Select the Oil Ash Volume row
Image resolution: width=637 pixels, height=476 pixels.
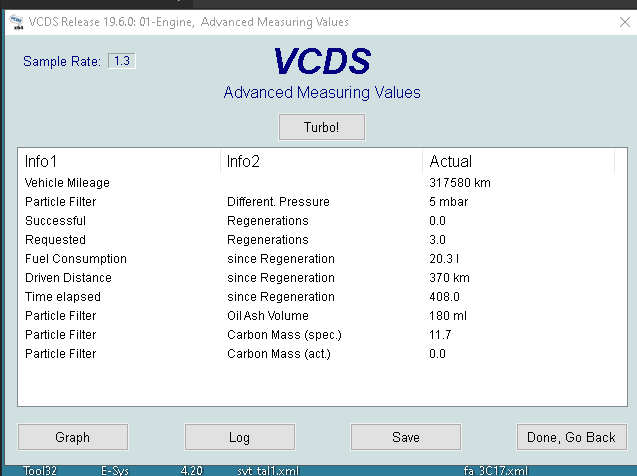pyautogui.click(x=267, y=316)
